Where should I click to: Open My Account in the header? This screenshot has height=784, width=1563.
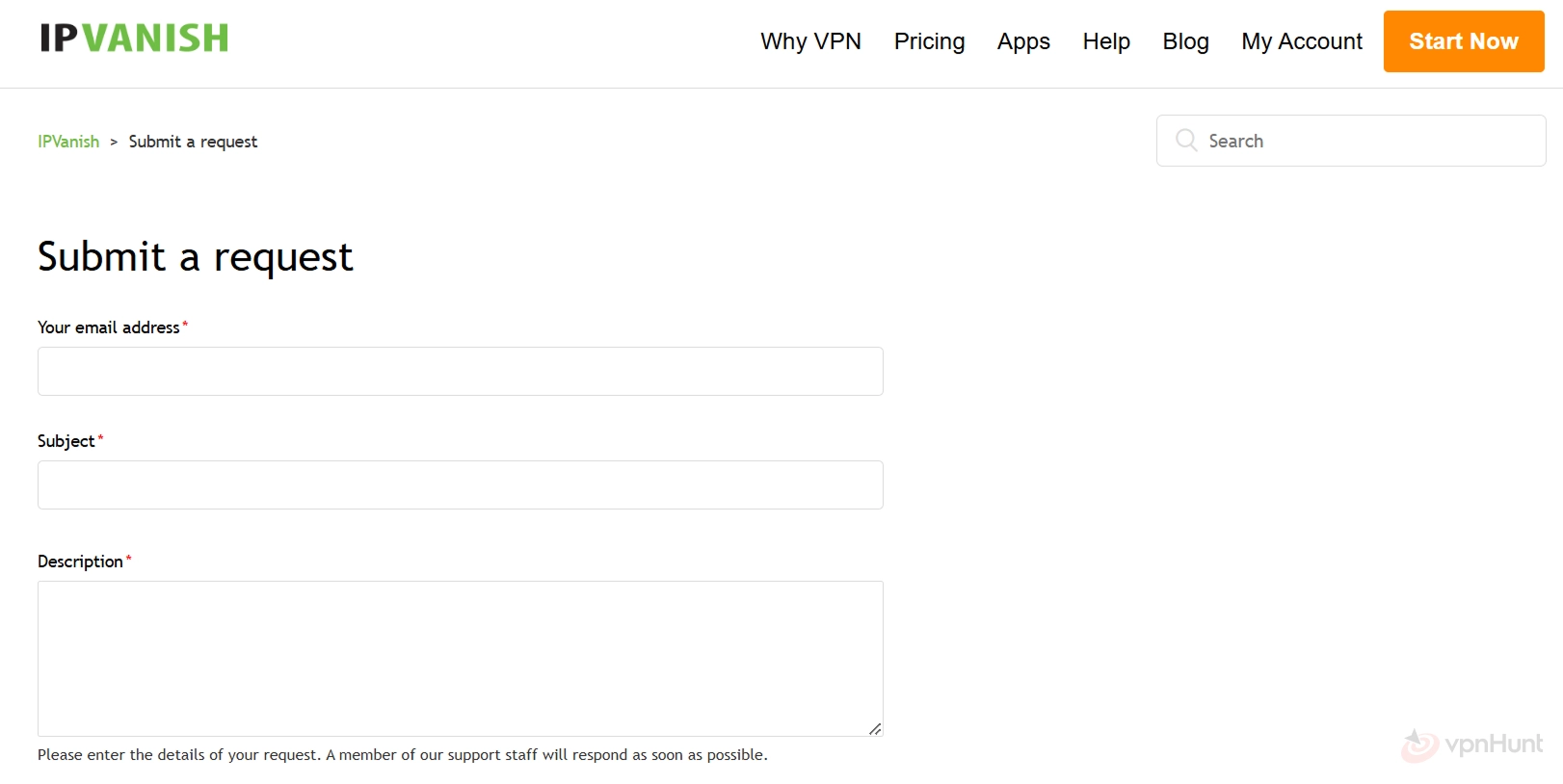1301,41
